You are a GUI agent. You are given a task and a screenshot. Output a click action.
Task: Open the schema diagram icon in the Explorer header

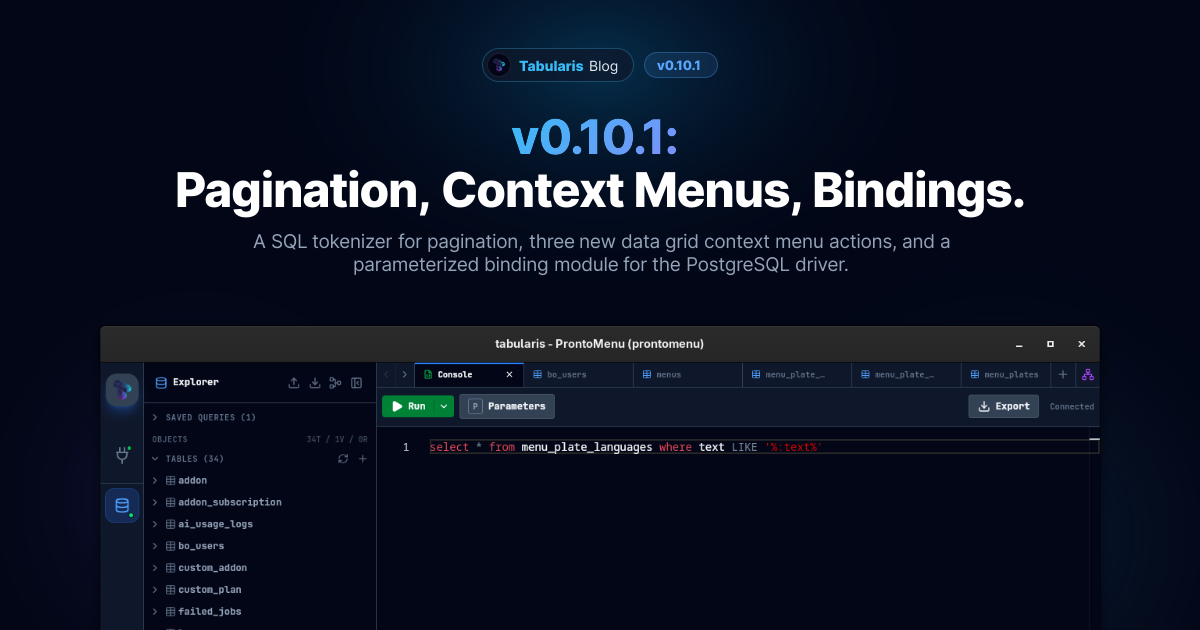[335, 382]
